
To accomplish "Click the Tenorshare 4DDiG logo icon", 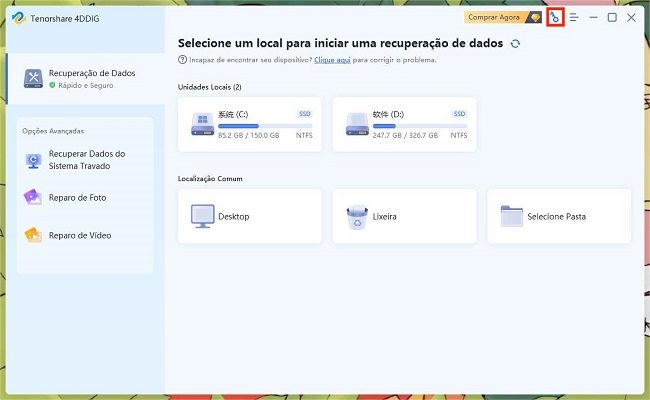I will (19, 18).
